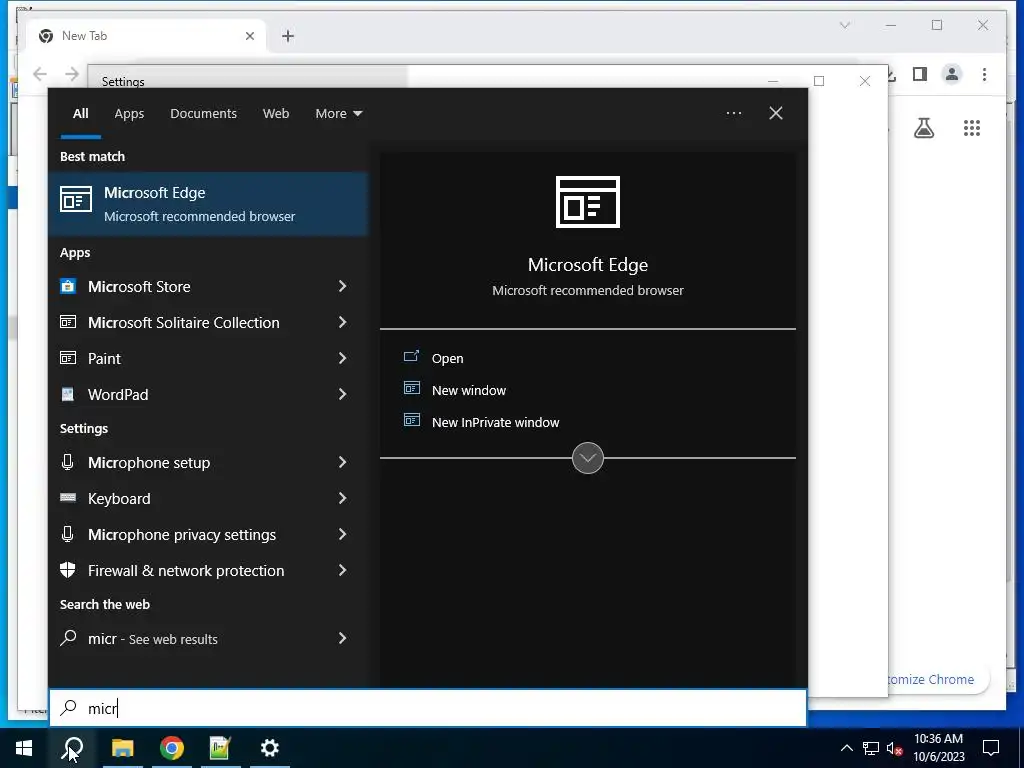Open Chrome tab search chevron
The height and width of the screenshot is (768, 1024).
coord(844,25)
